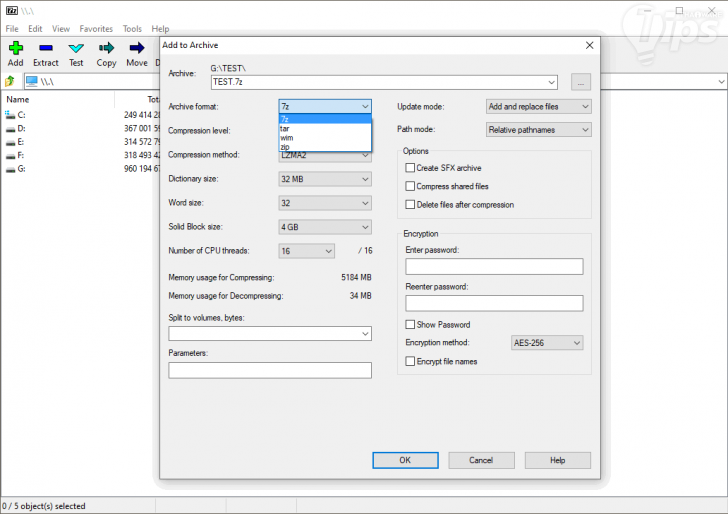Confirm with the OK button
Image resolution: width=728 pixels, height=514 pixels.
(405, 460)
